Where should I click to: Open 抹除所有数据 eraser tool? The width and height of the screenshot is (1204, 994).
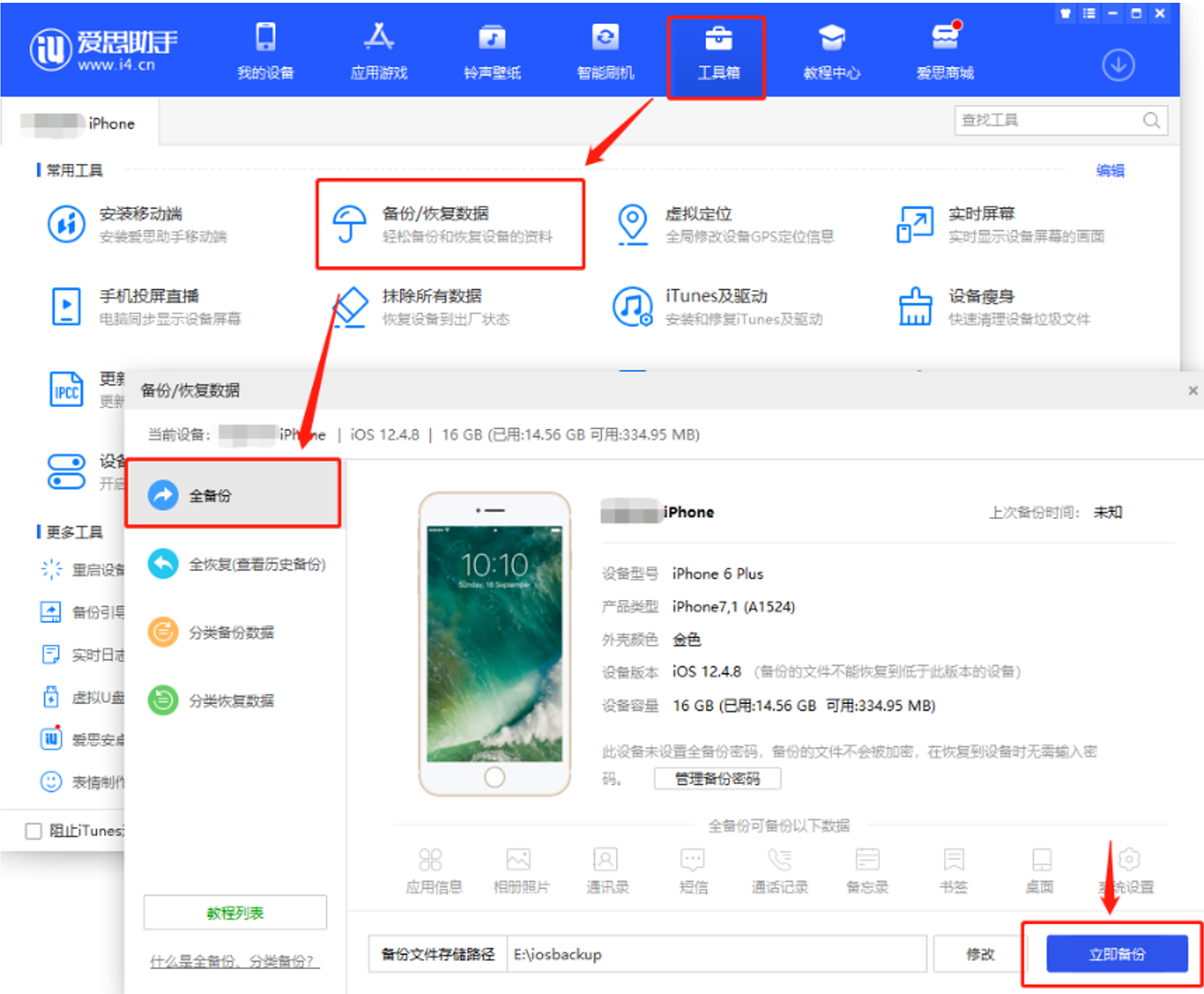point(421,306)
